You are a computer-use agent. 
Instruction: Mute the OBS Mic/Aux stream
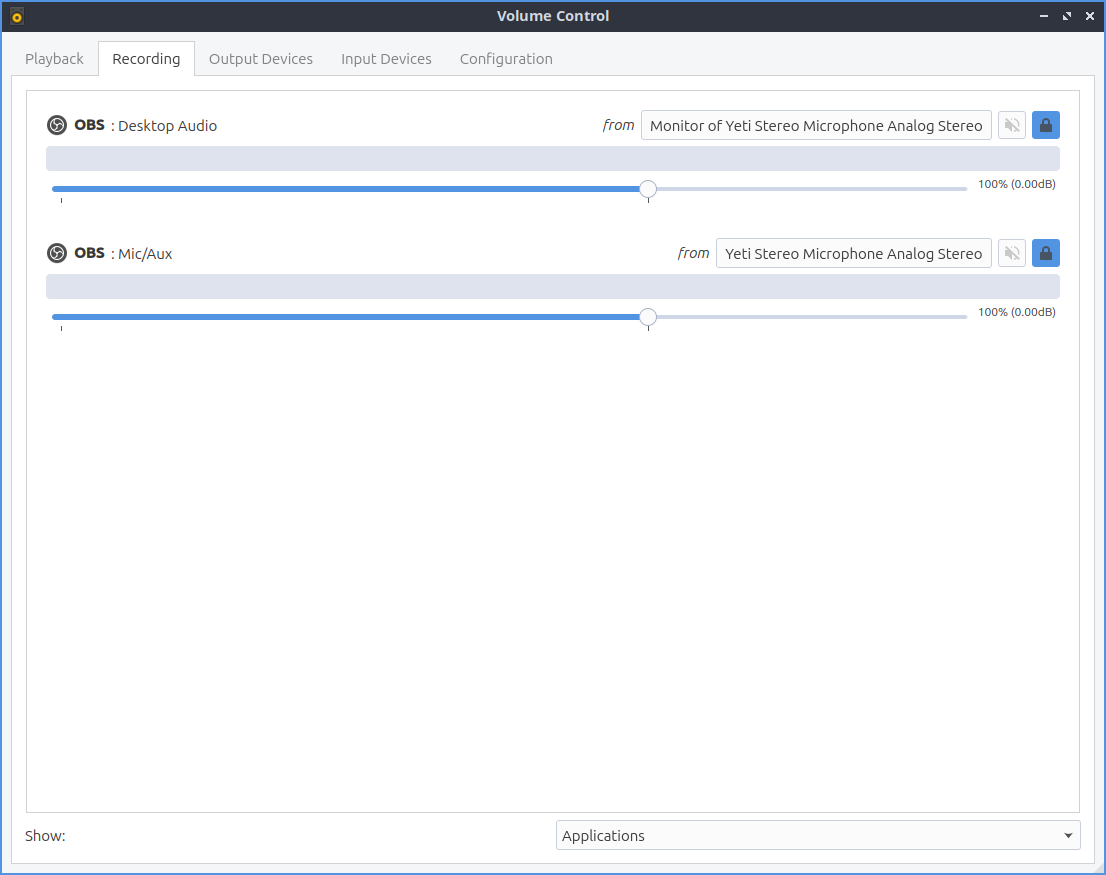[x=1012, y=253]
